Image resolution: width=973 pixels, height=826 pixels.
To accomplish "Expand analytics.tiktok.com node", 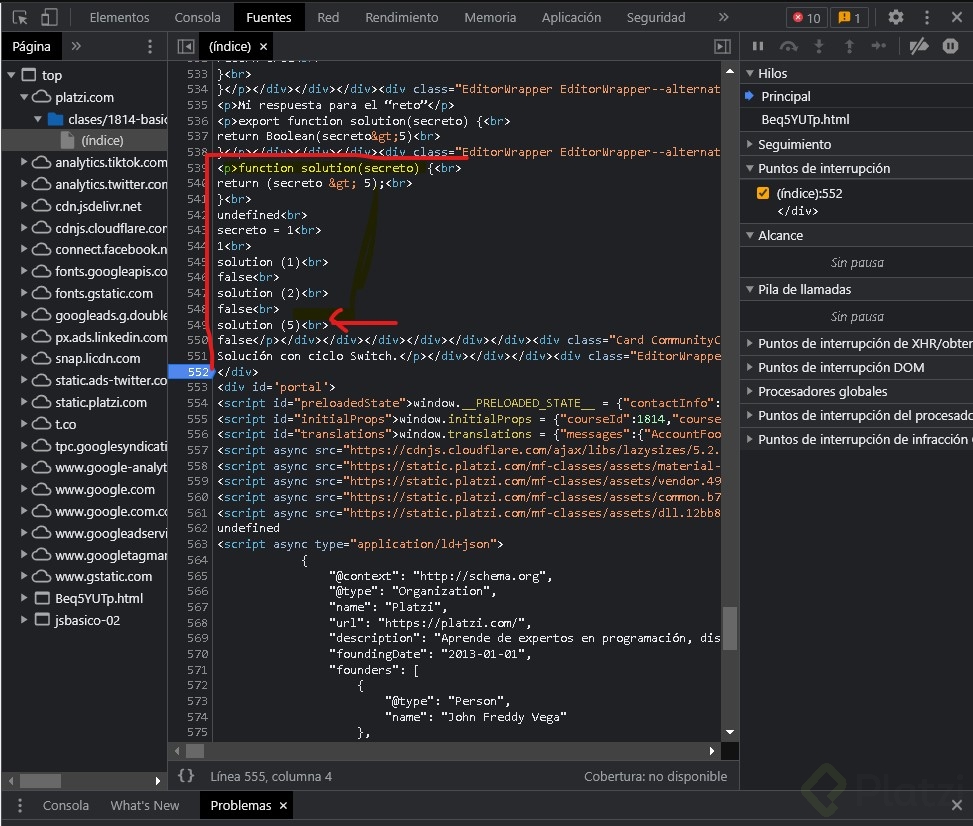I will 24,162.
